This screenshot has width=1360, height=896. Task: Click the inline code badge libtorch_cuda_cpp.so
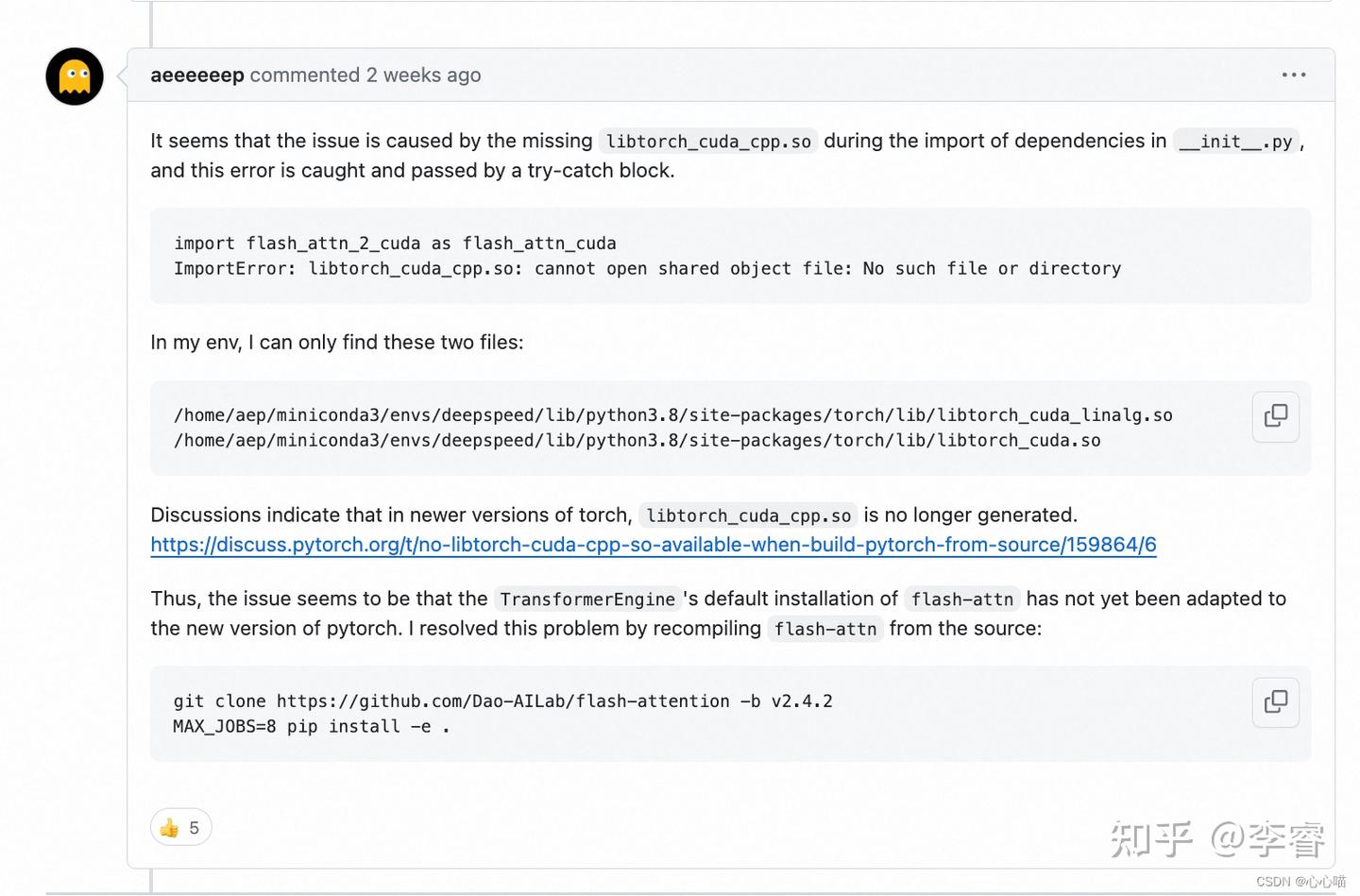(708, 141)
